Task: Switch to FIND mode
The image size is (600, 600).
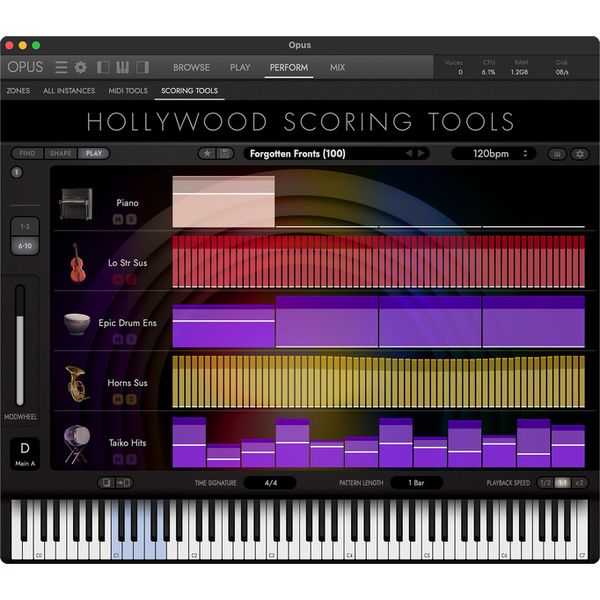Action: [28, 153]
